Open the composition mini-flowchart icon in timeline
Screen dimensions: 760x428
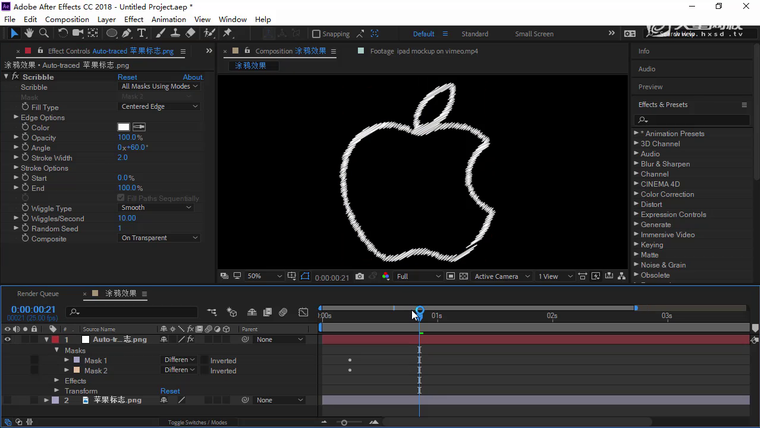(x=212, y=312)
